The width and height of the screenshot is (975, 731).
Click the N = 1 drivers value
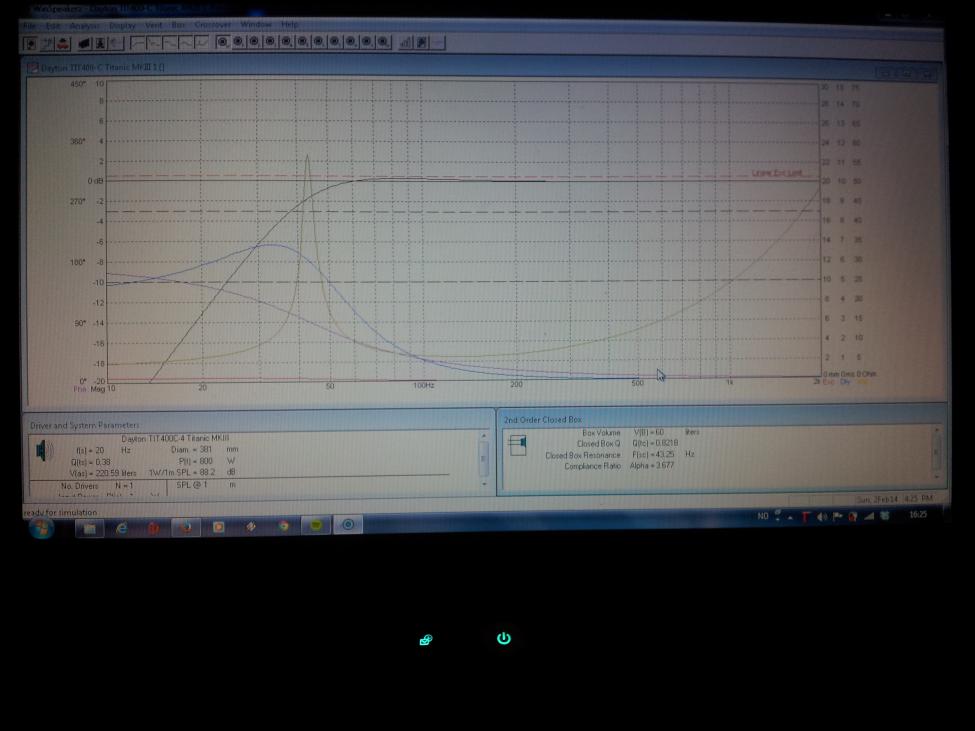click(123, 485)
